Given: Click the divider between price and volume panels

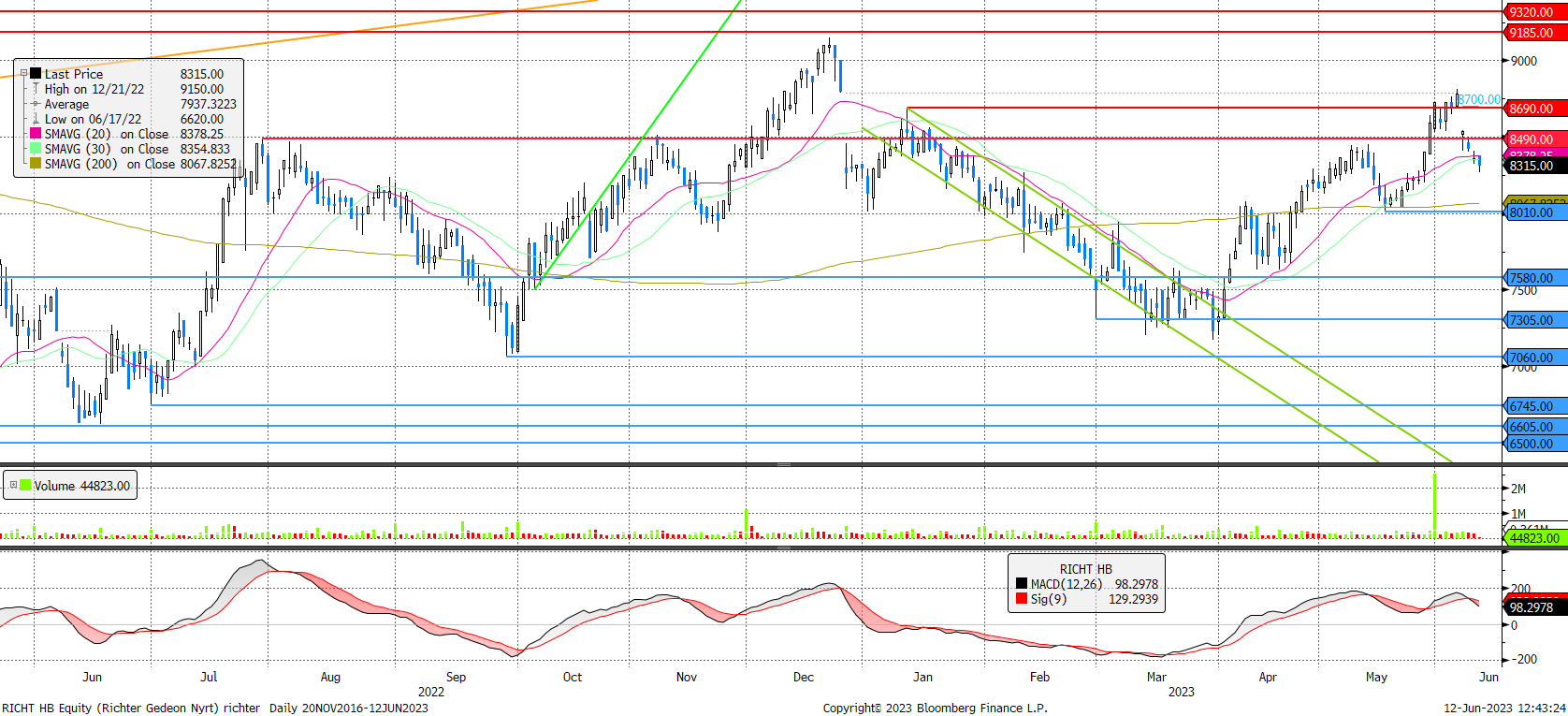Looking at the screenshot, I should (x=784, y=464).
